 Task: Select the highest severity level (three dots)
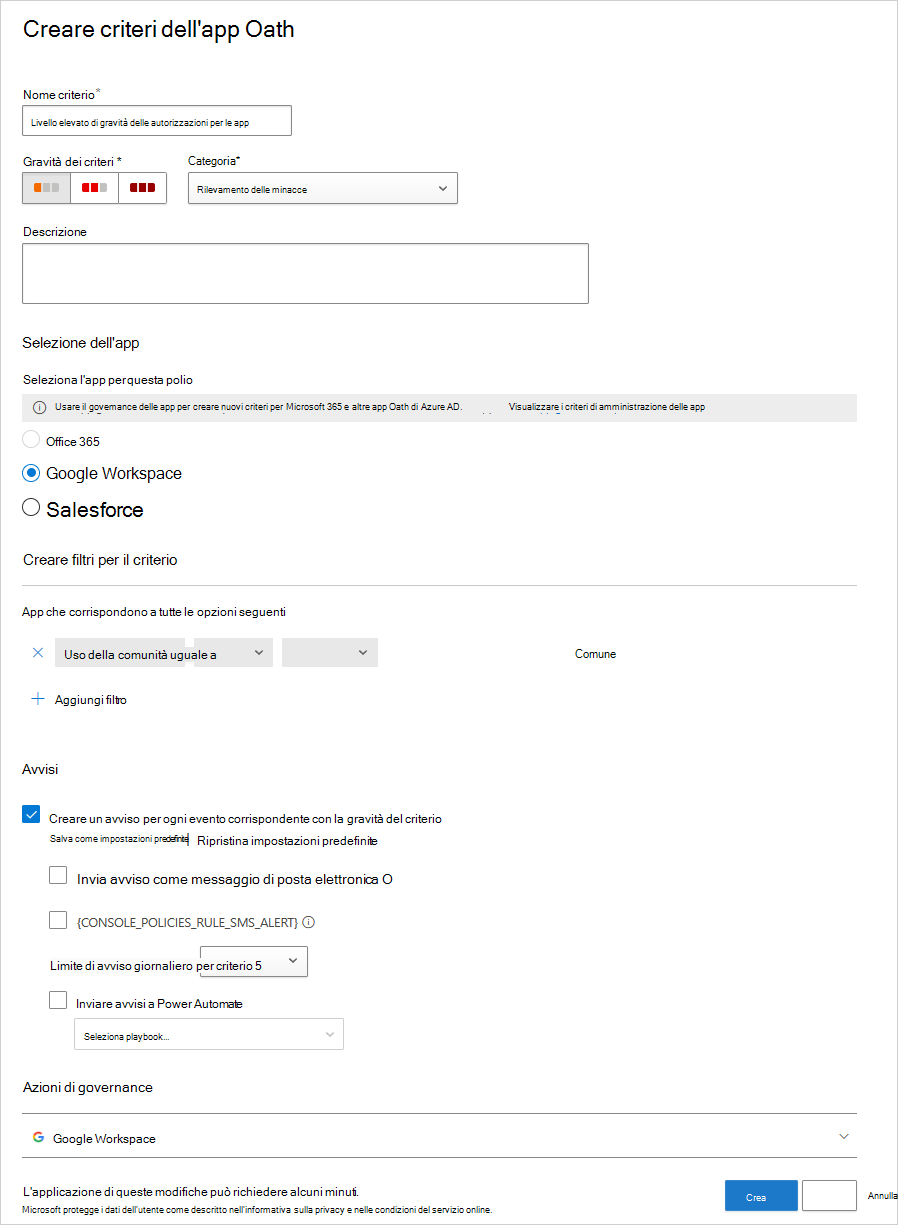tap(142, 187)
